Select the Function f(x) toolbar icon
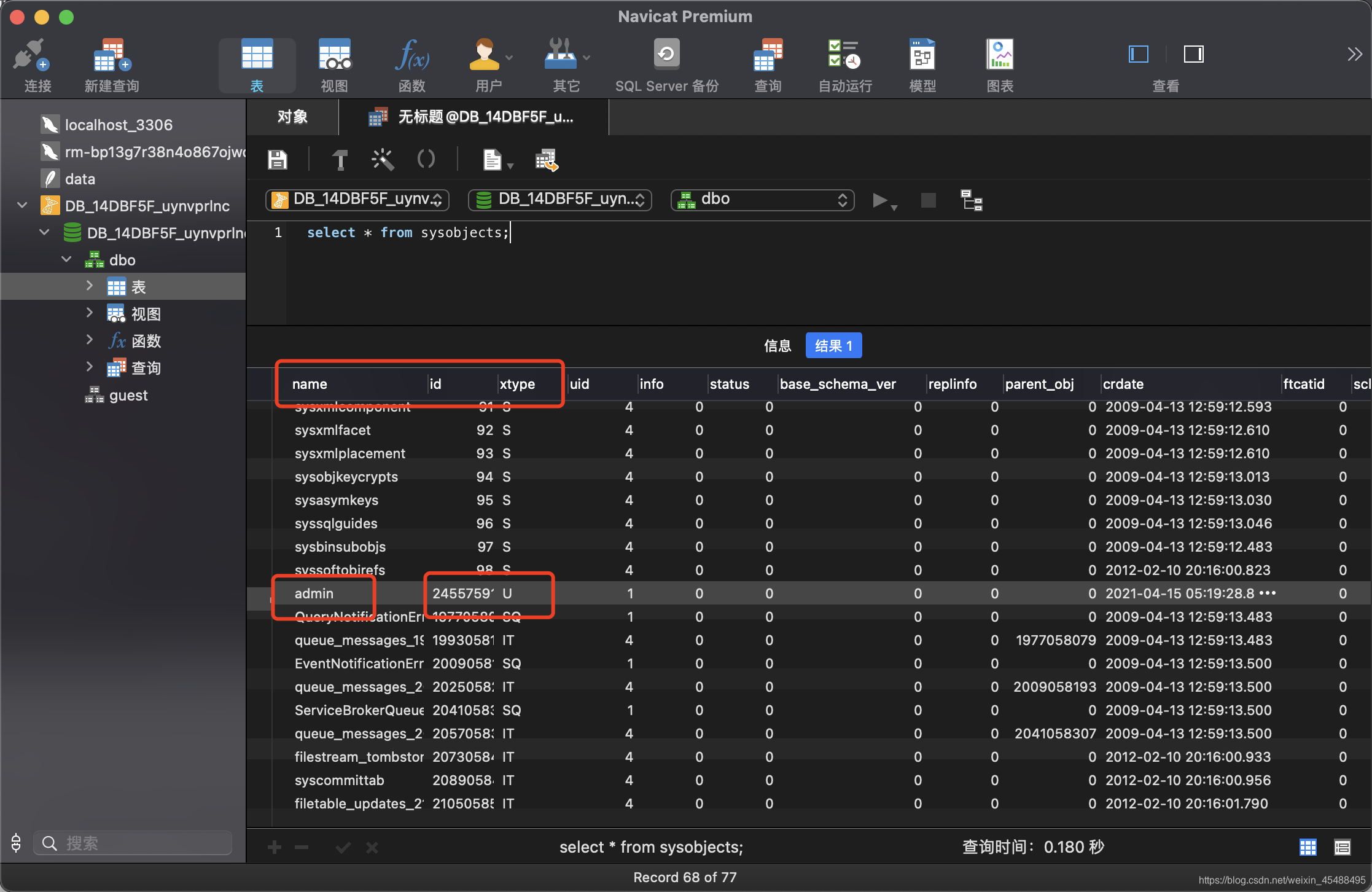 (411, 57)
